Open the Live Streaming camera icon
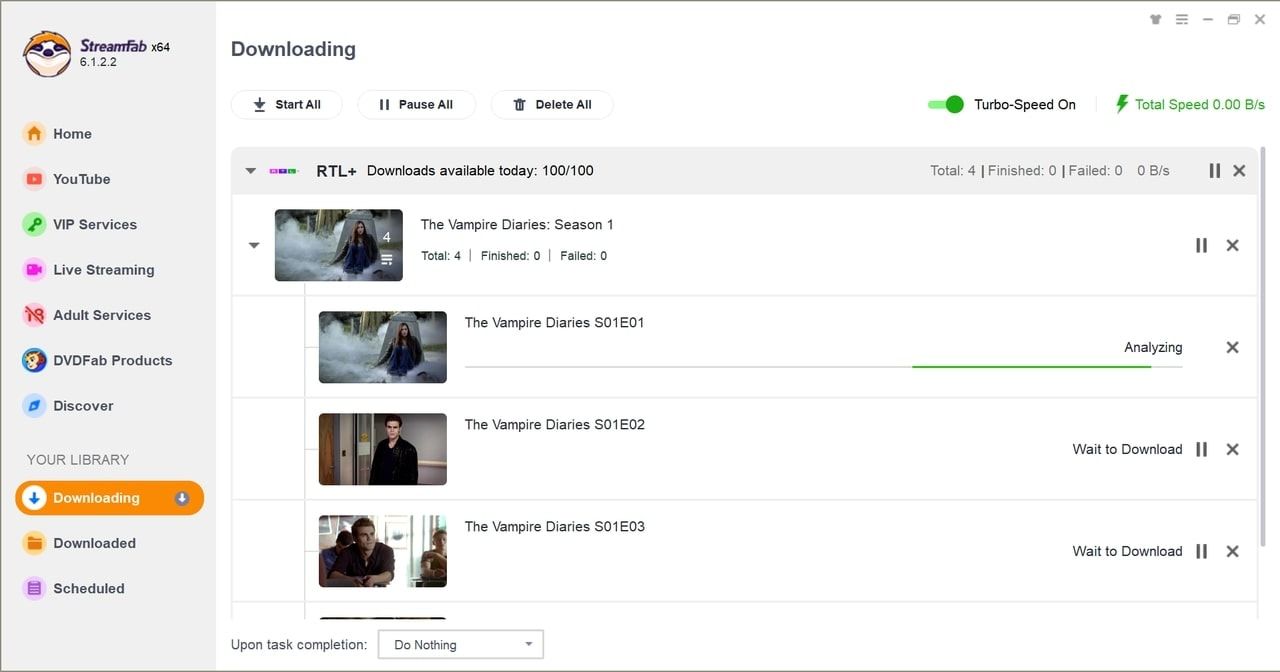Screen dimensions: 1280x672 click(x=34, y=269)
